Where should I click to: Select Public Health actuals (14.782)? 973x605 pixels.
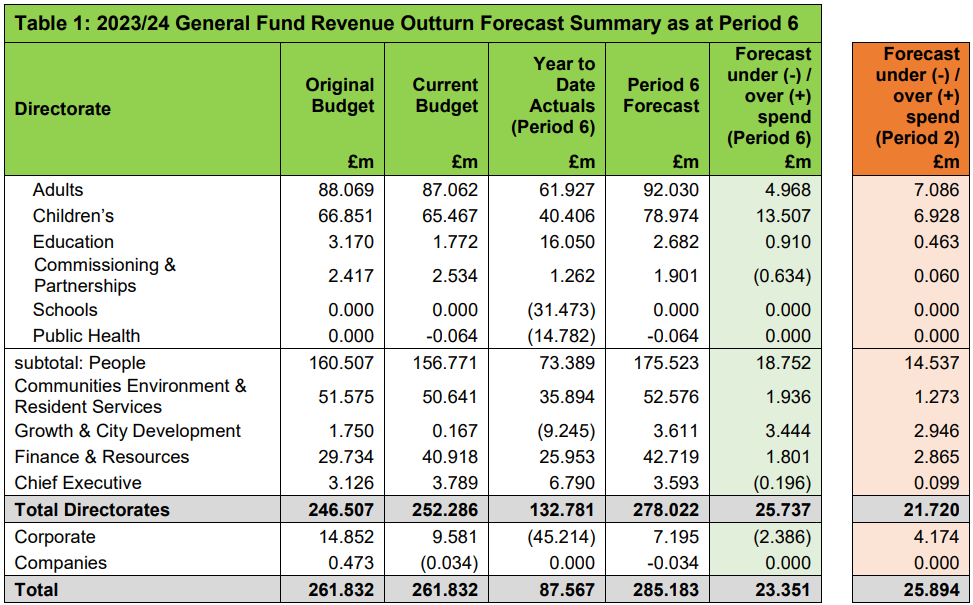561,336
